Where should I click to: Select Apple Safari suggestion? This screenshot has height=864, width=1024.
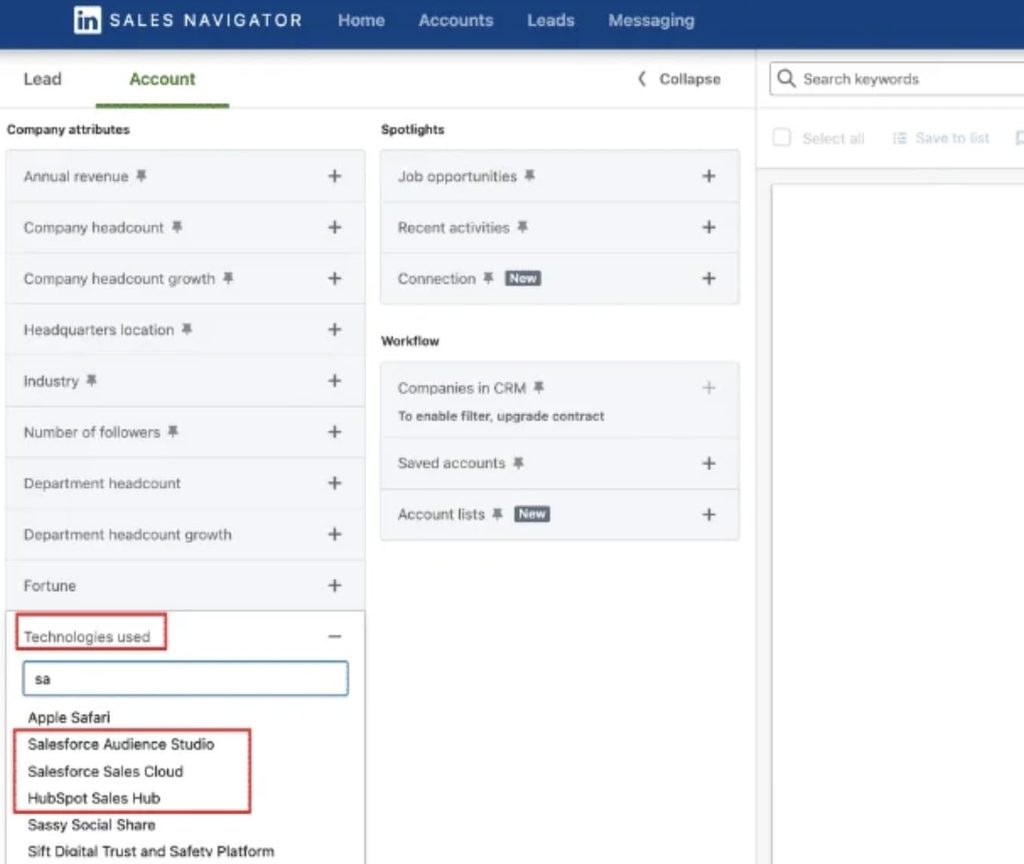(69, 717)
